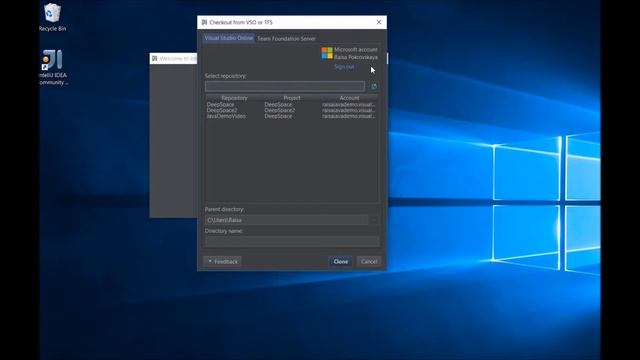Click the refresh repositories icon

click(x=374, y=87)
